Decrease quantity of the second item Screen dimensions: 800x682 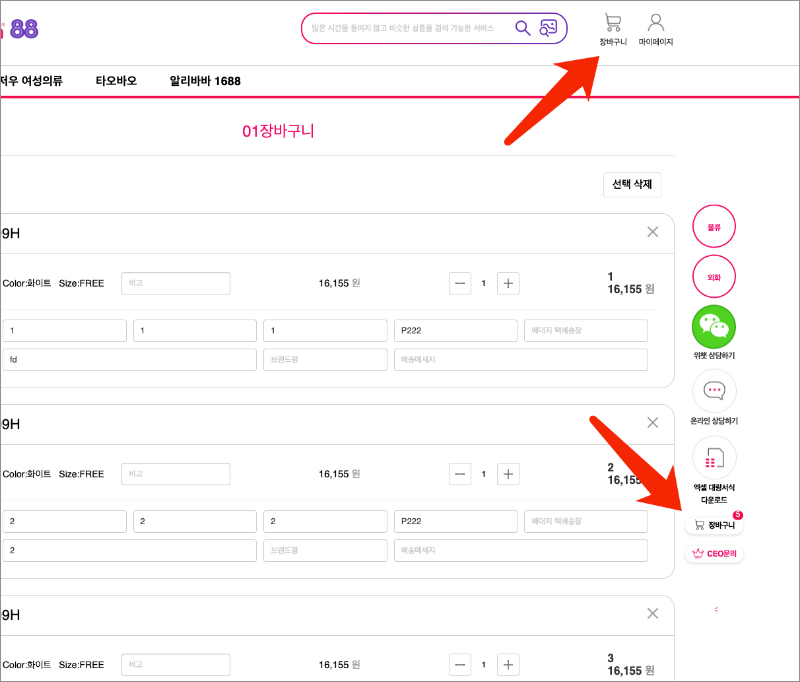point(460,474)
